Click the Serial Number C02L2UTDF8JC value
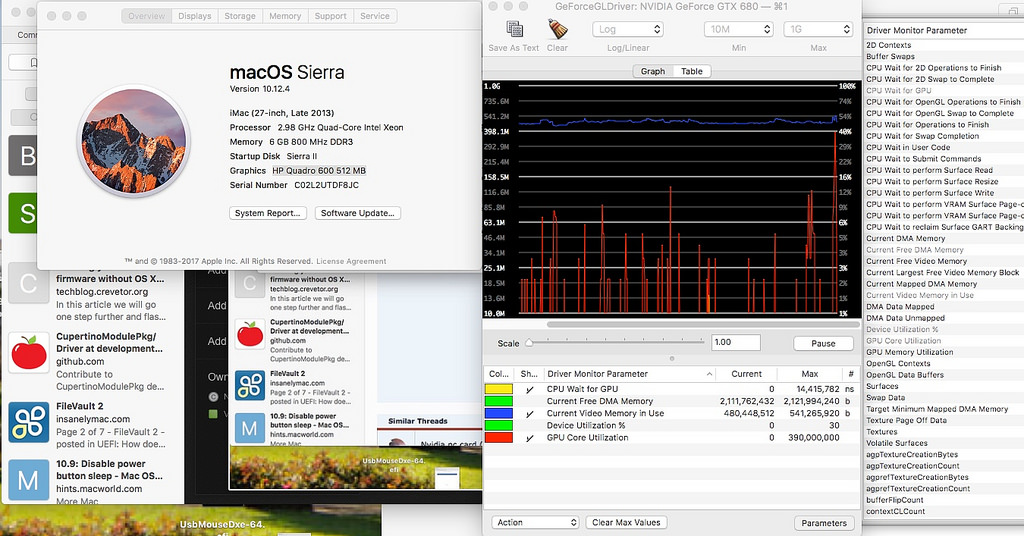This screenshot has width=1024, height=536. click(x=326, y=185)
